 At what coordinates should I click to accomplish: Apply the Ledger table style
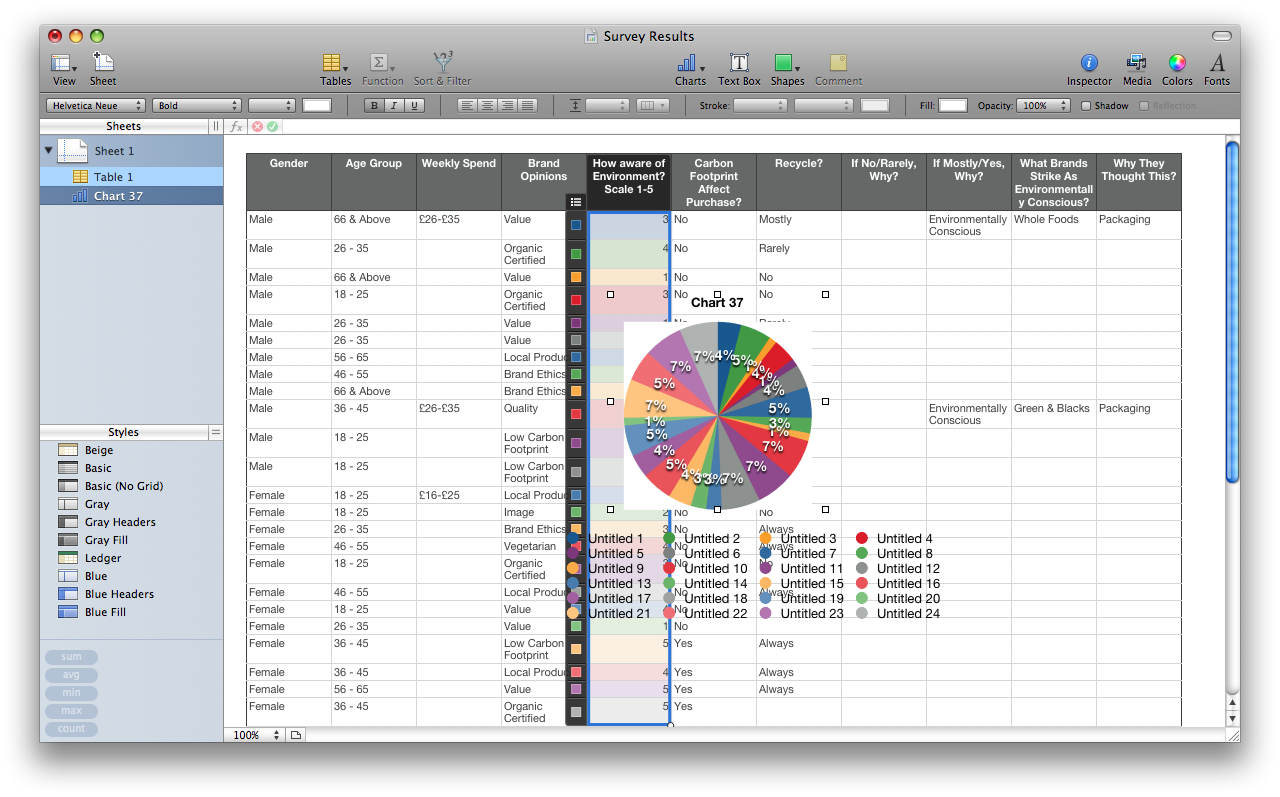103,558
